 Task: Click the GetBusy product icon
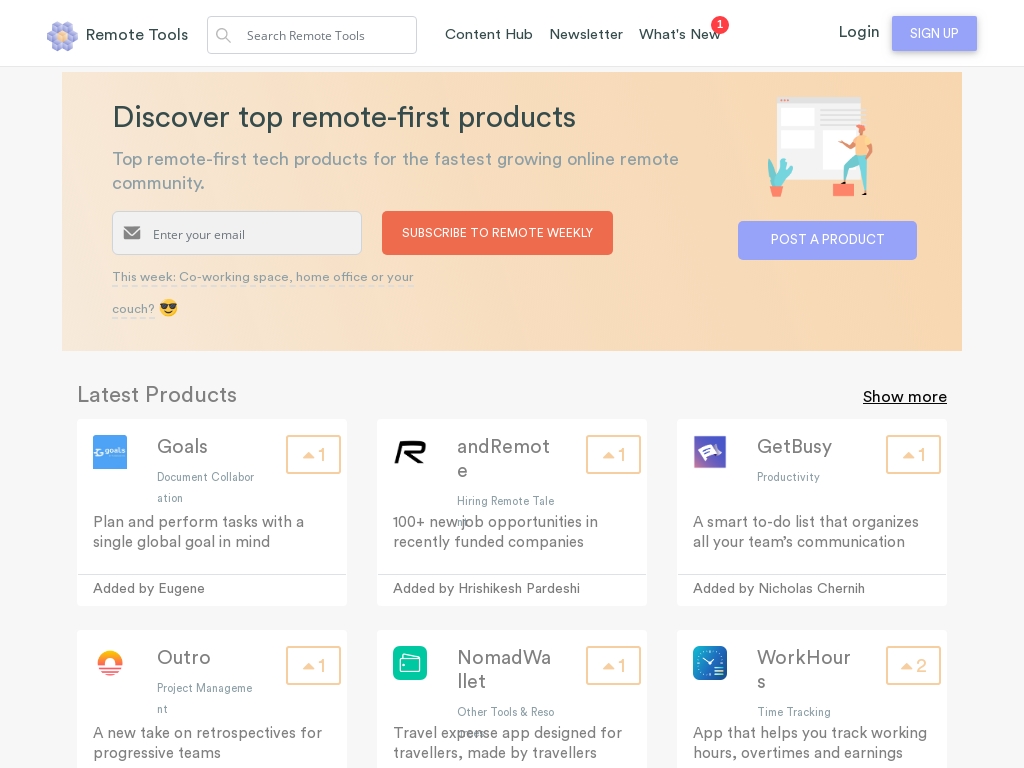710,452
